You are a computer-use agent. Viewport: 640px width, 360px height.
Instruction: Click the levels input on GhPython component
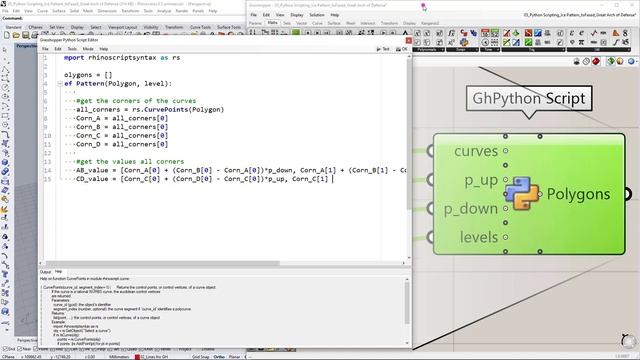pos(479,237)
